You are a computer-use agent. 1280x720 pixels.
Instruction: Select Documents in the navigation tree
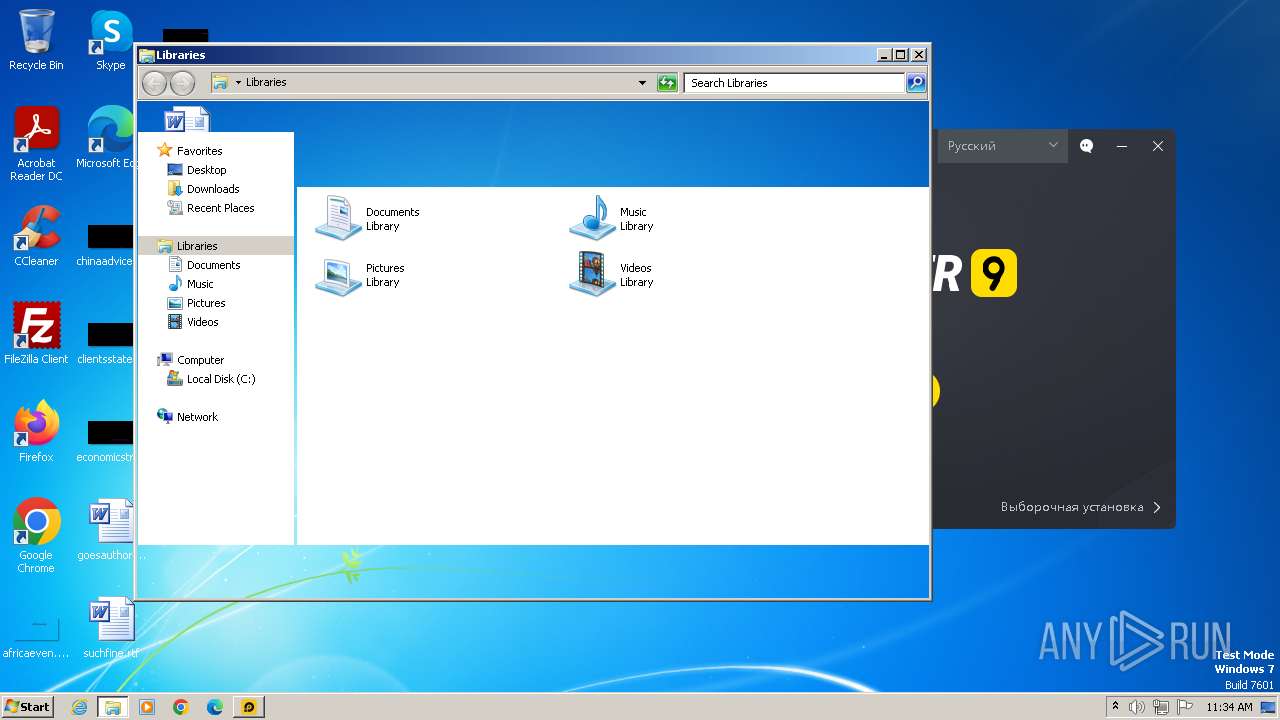coord(213,265)
